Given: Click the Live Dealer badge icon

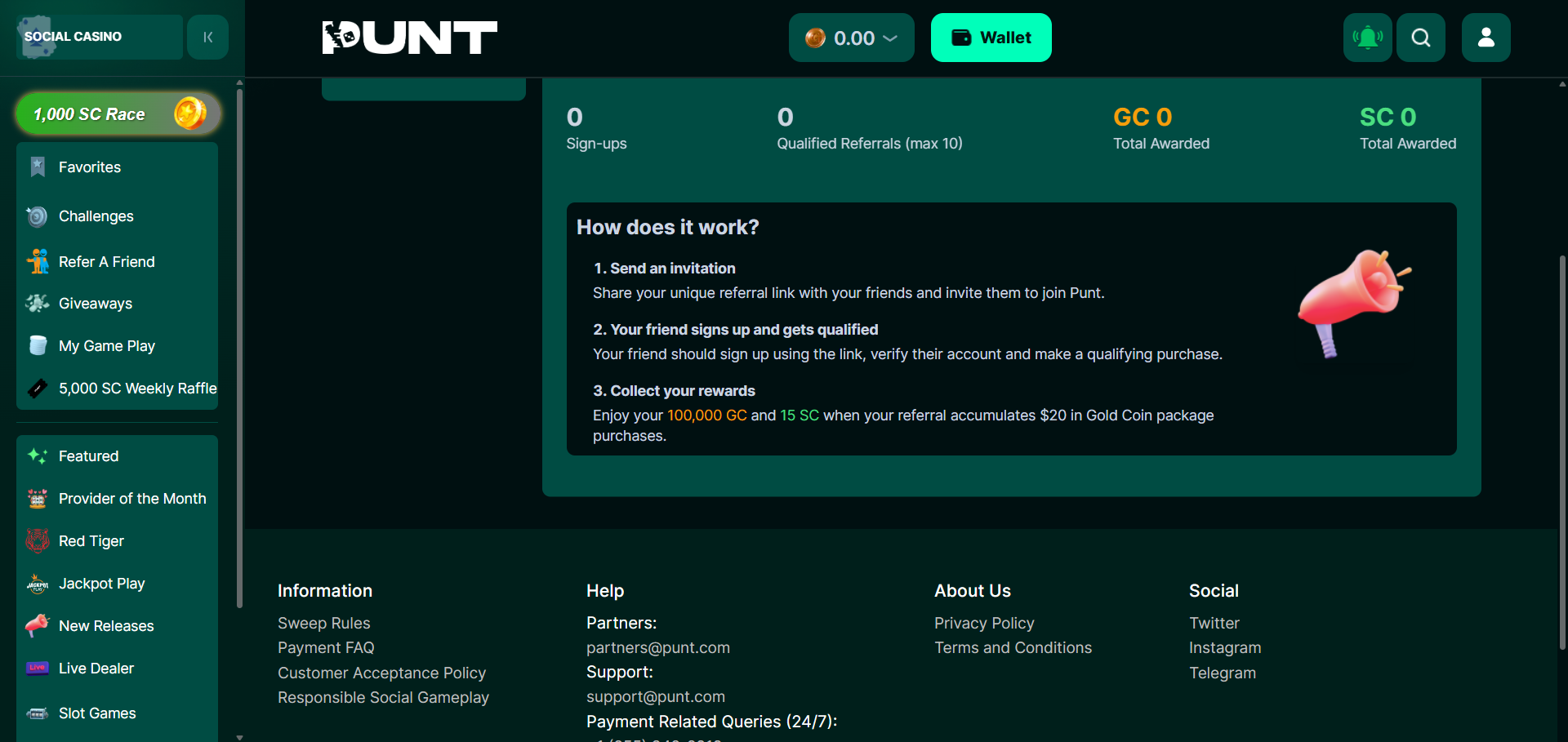Looking at the screenshot, I should point(38,668).
